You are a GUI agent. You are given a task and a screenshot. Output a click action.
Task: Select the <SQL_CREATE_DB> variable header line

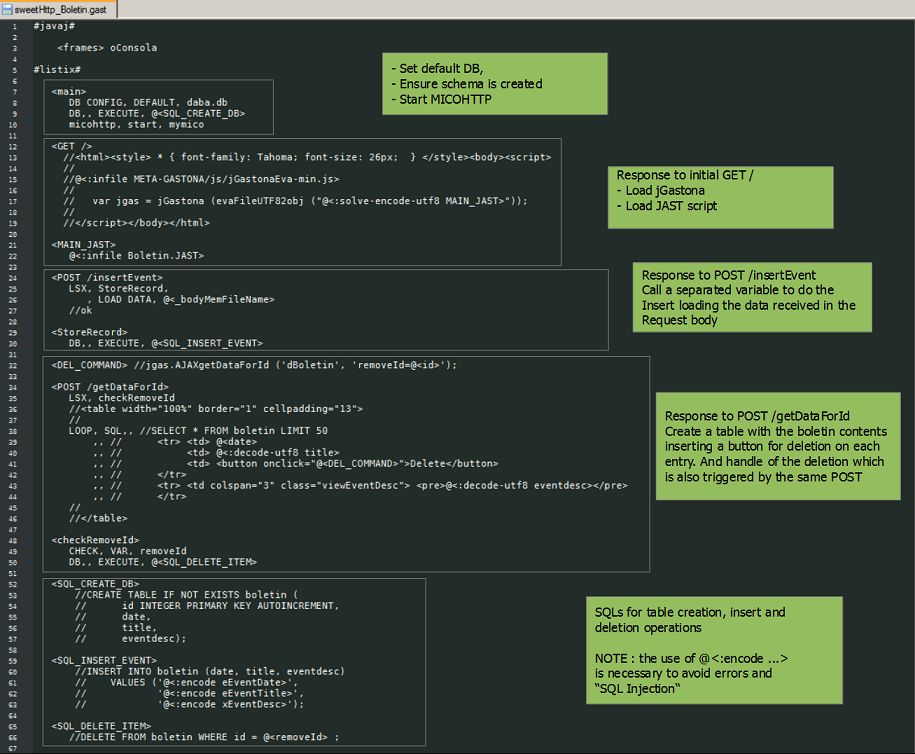[96, 584]
